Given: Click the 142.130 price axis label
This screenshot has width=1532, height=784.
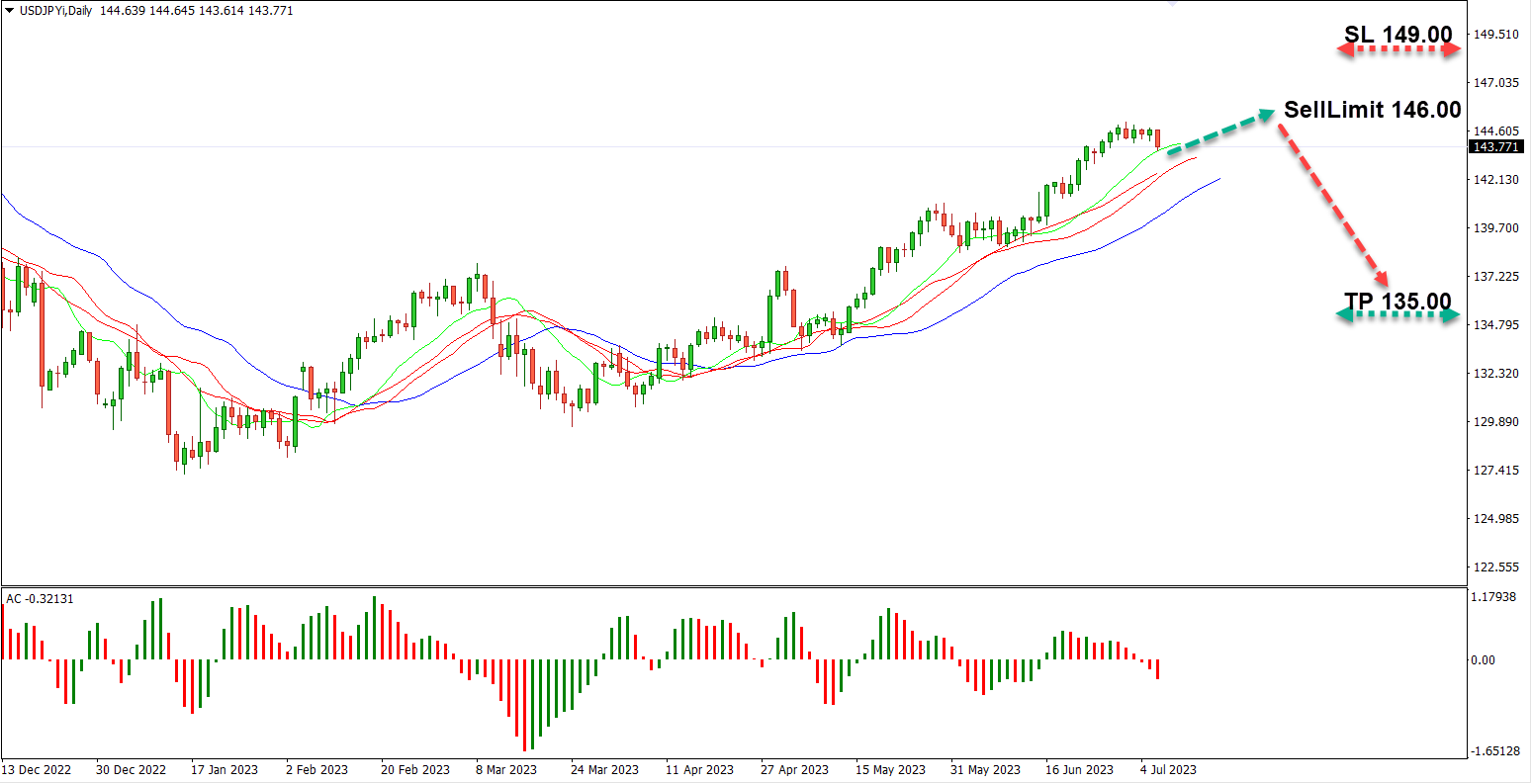Looking at the screenshot, I should click(1496, 179).
